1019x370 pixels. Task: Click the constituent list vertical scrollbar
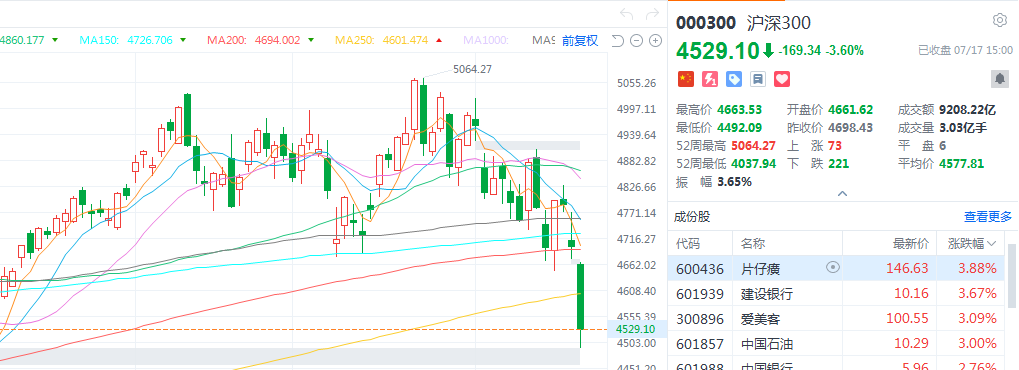[x=1013, y=276]
